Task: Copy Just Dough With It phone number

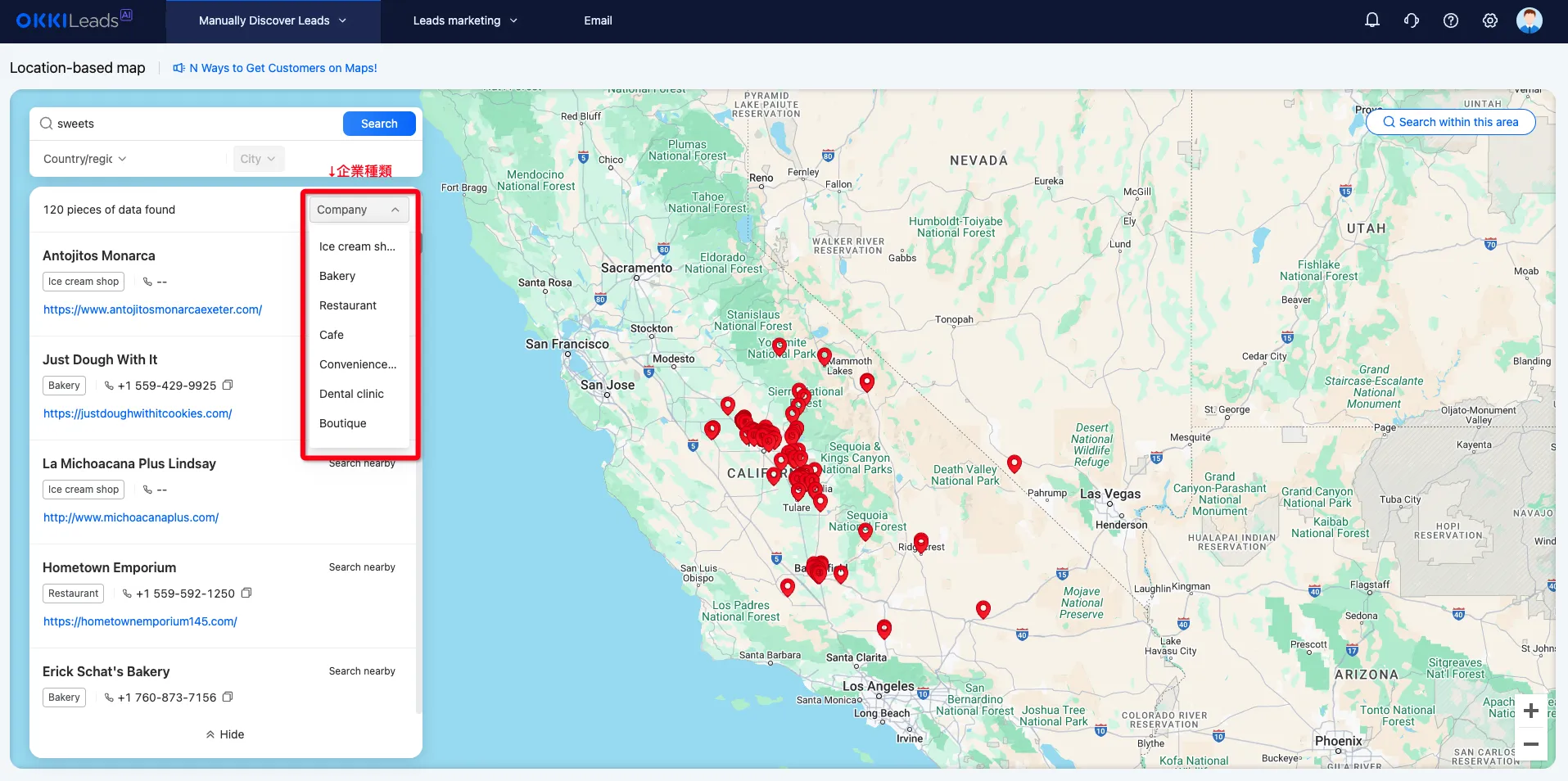Action: [228, 385]
